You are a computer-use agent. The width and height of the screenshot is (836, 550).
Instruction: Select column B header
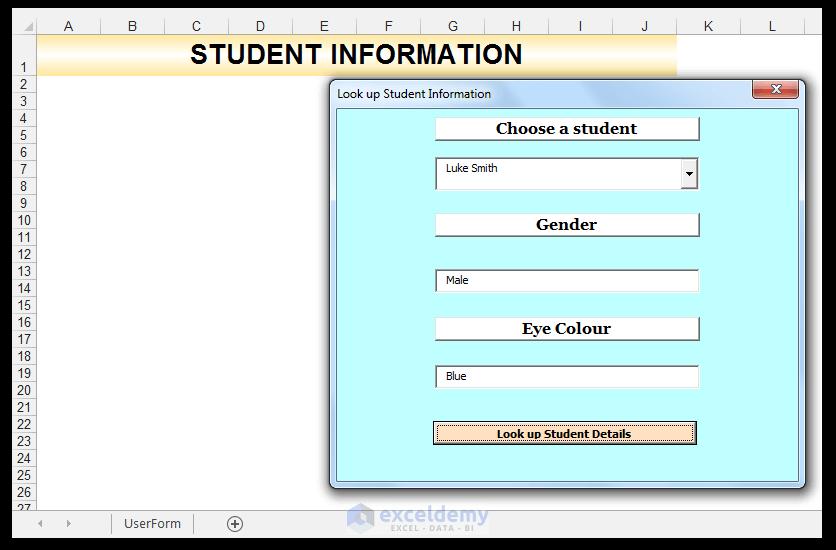[132, 26]
